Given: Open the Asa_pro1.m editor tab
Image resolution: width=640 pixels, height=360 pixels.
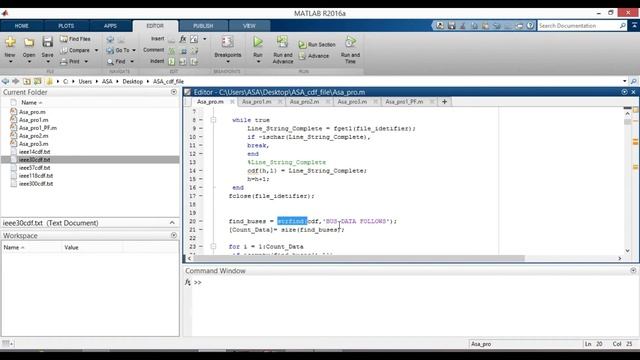Looking at the screenshot, I should [256, 102].
